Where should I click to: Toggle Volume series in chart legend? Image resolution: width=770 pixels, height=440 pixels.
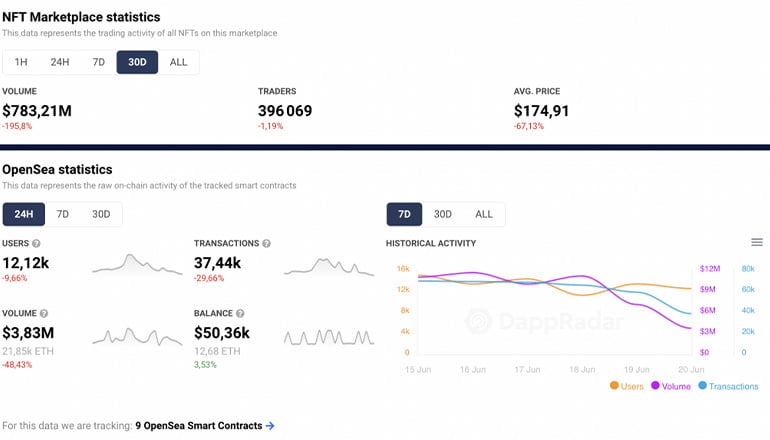[x=671, y=386]
